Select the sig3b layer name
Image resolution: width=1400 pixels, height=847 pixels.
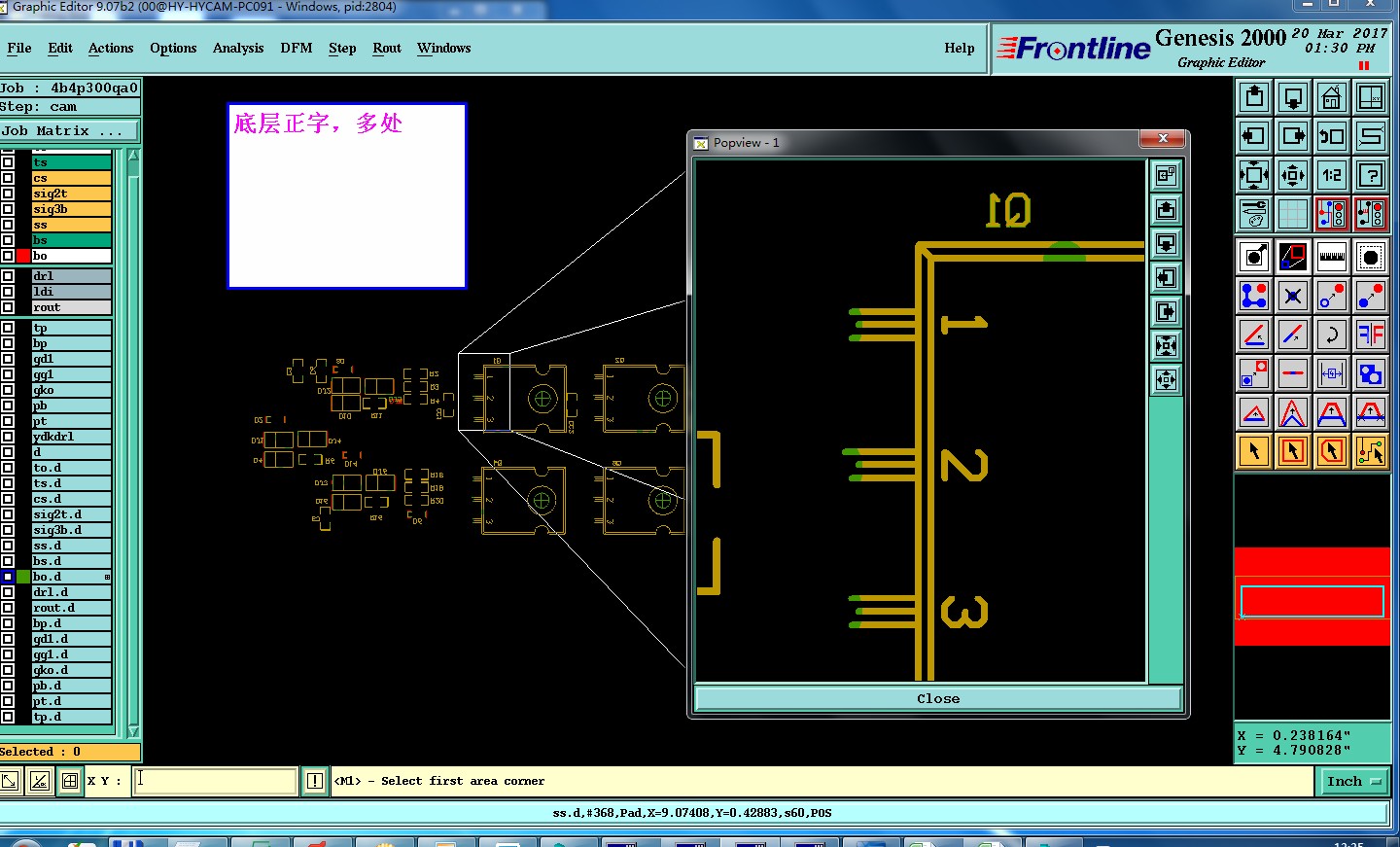(x=71, y=209)
